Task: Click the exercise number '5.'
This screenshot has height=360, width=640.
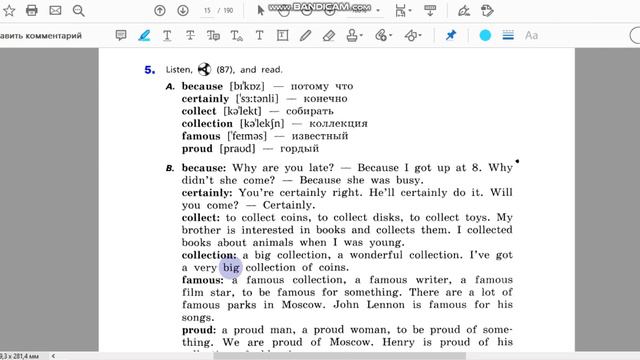Action: pos(150,70)
